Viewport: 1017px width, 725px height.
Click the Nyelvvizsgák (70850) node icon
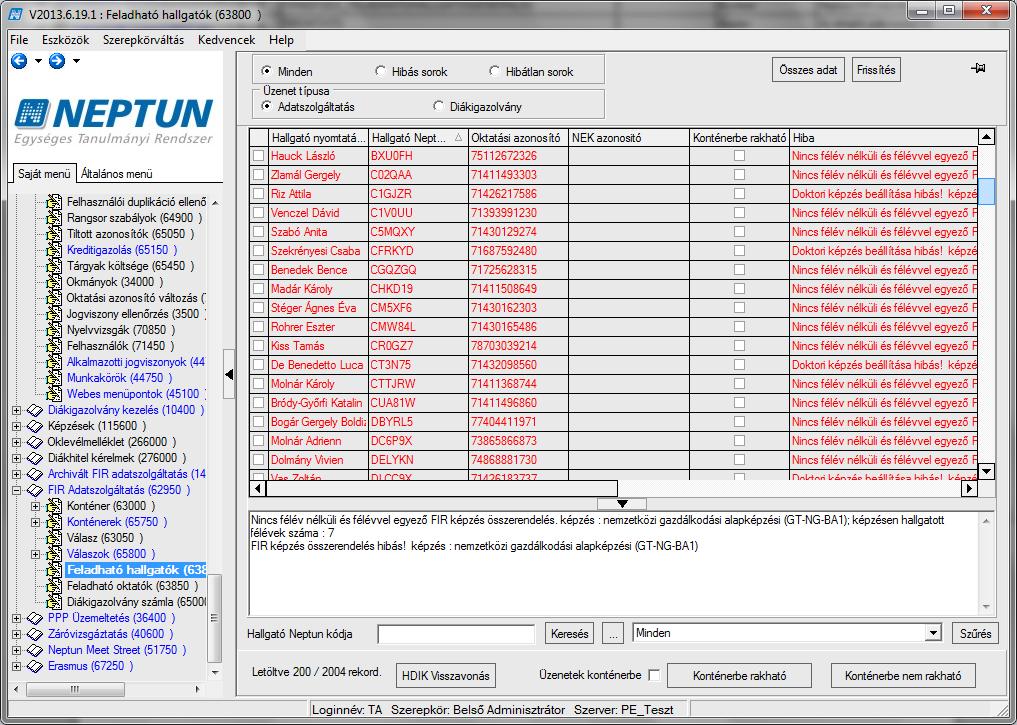(55, 330)
